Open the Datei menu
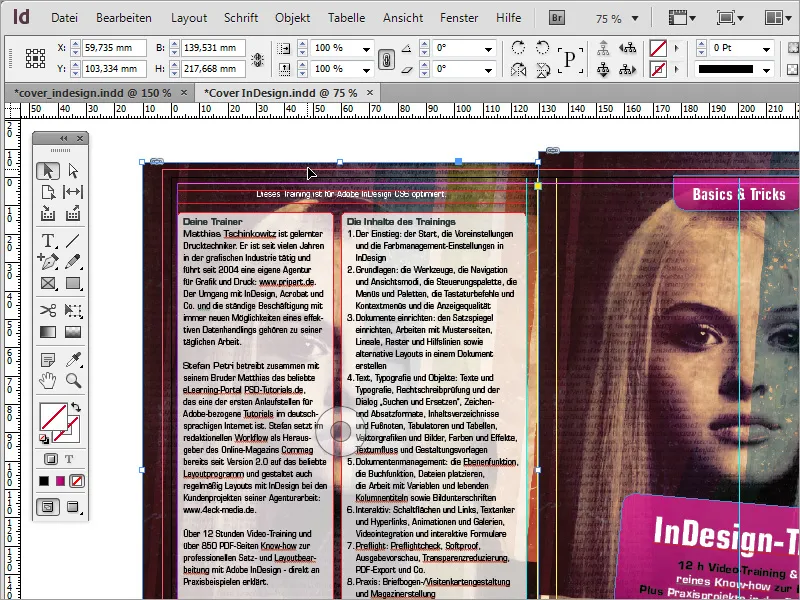800x600 pixels. tap(64, 18)
